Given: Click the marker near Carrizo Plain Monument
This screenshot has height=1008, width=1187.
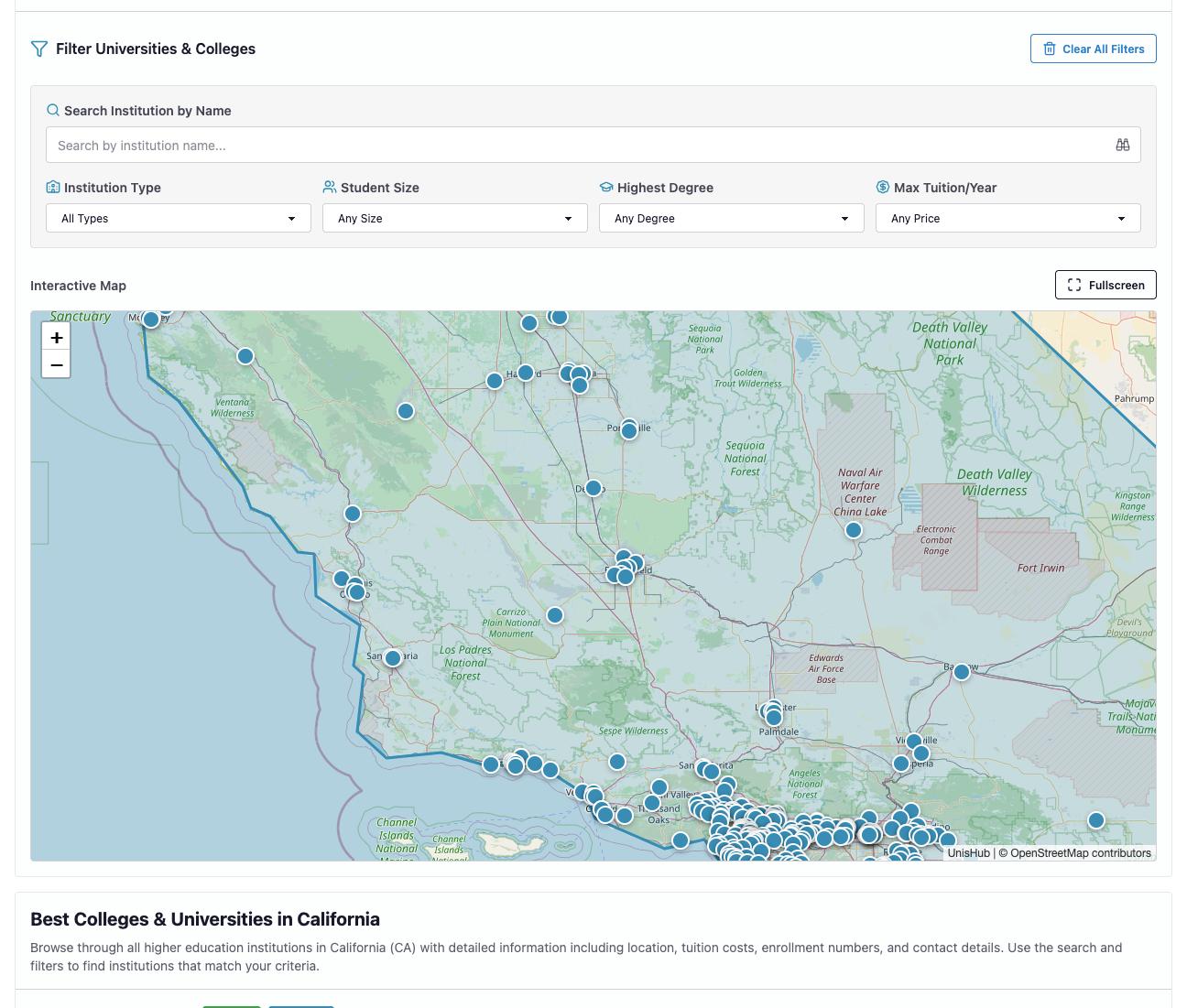Looking at the screenshot, I should [x=555, y=615].
